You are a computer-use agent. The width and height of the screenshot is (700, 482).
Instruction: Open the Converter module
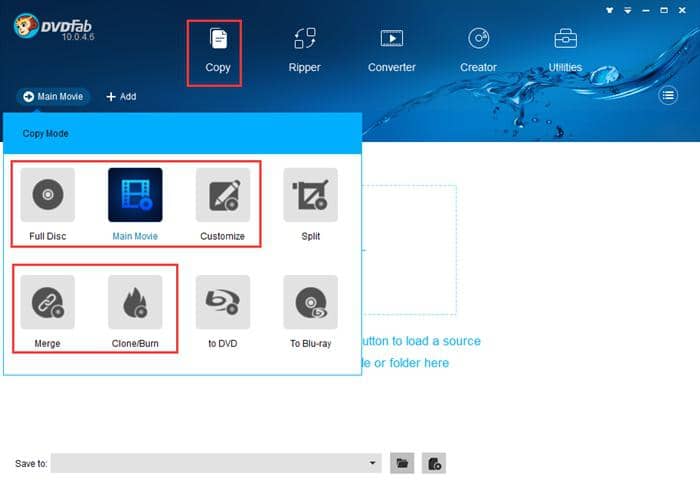392,51
